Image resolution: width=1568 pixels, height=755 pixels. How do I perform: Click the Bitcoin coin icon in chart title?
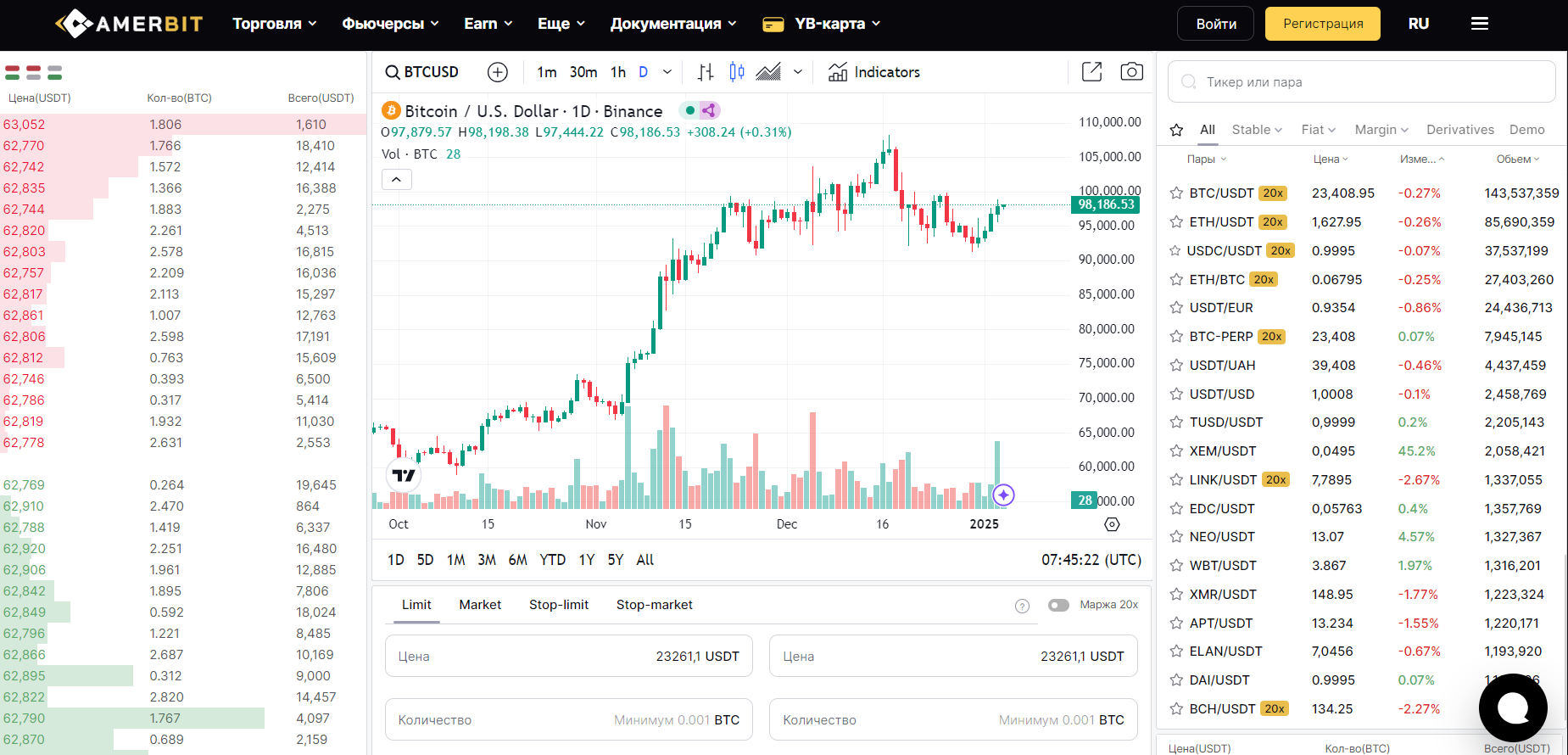391,111
